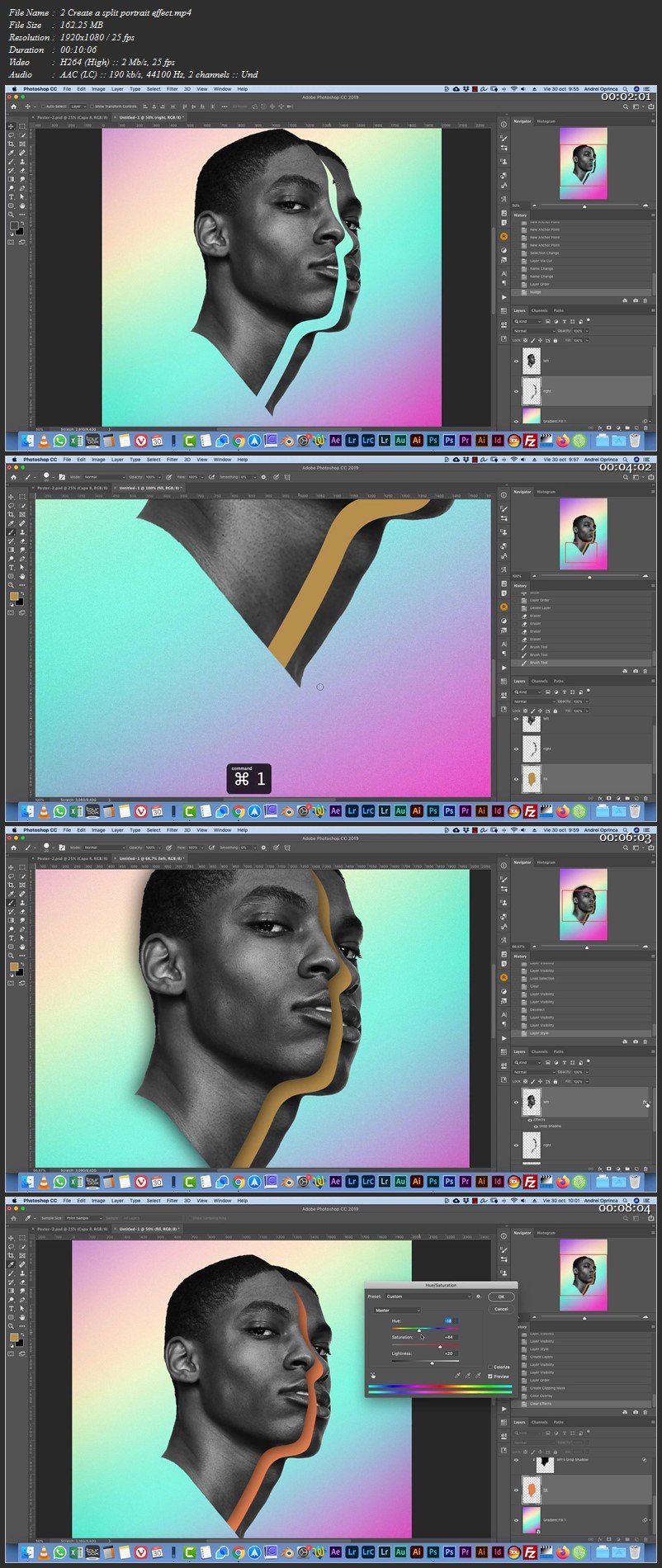Pick first eyedropper in Hue/Saturation dialog
This screenshot has height=1568, width=662.
(x=457, y=1375)
